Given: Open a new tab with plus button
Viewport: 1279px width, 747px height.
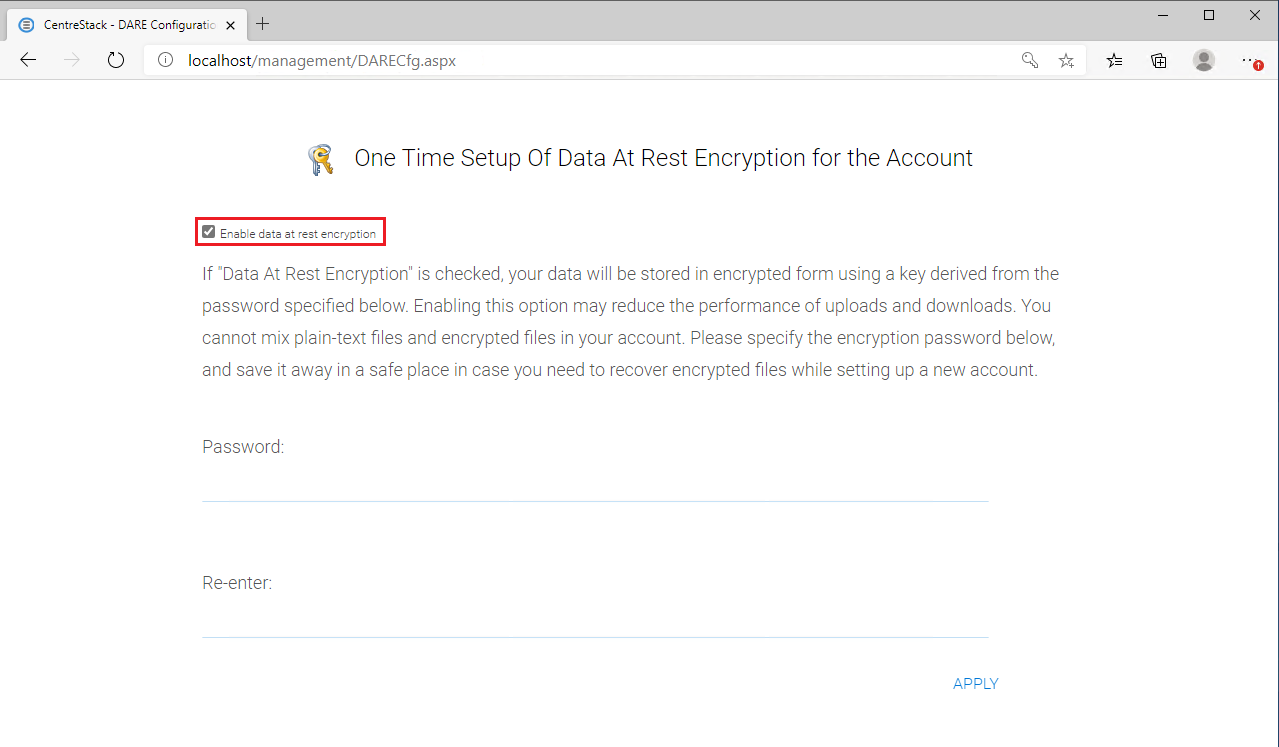Looking at the screenshot, I should tap(263, 24).
